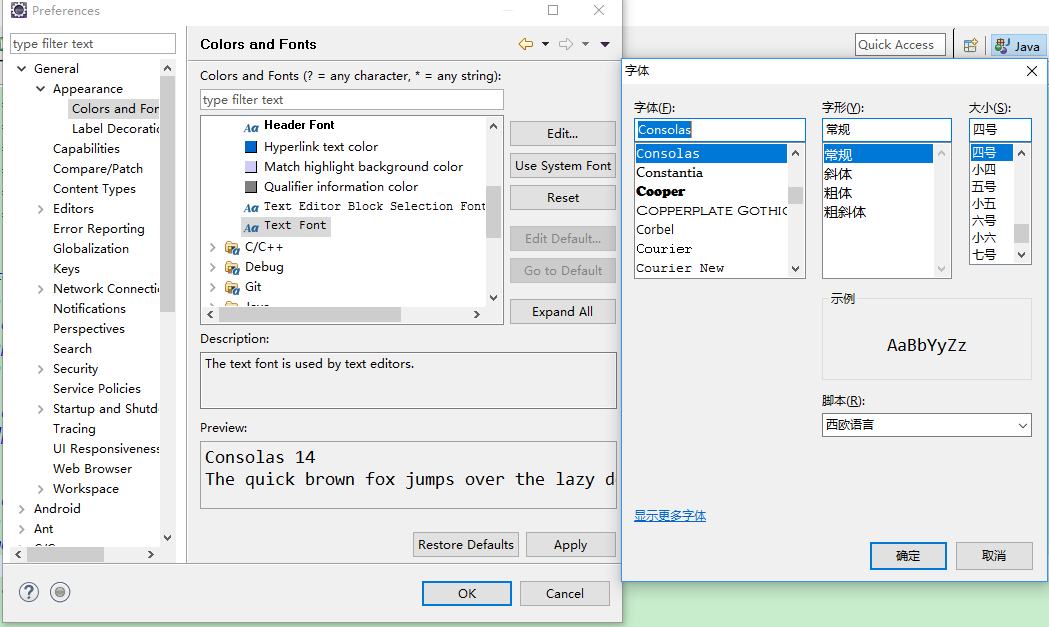Click the Debug folder icon
The width and height of the screenshot is (1049, 627).
pos(232,268)
